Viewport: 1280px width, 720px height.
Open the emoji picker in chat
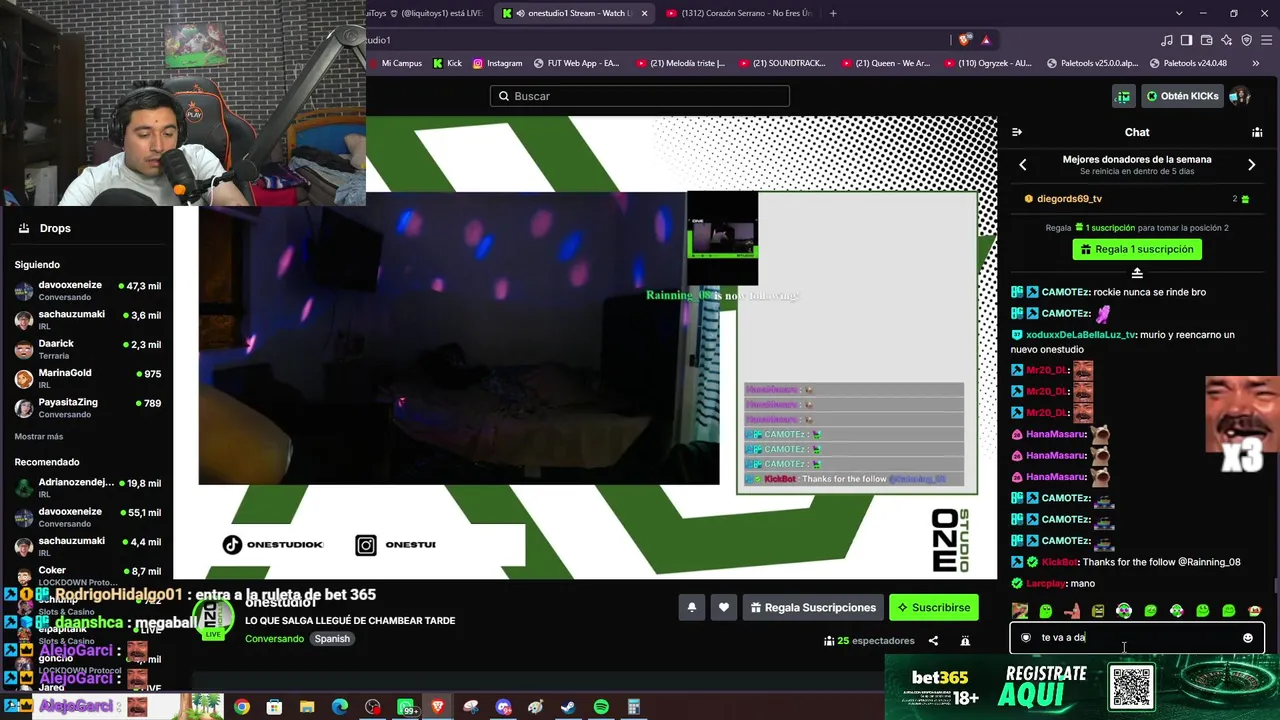point(1247,638)
